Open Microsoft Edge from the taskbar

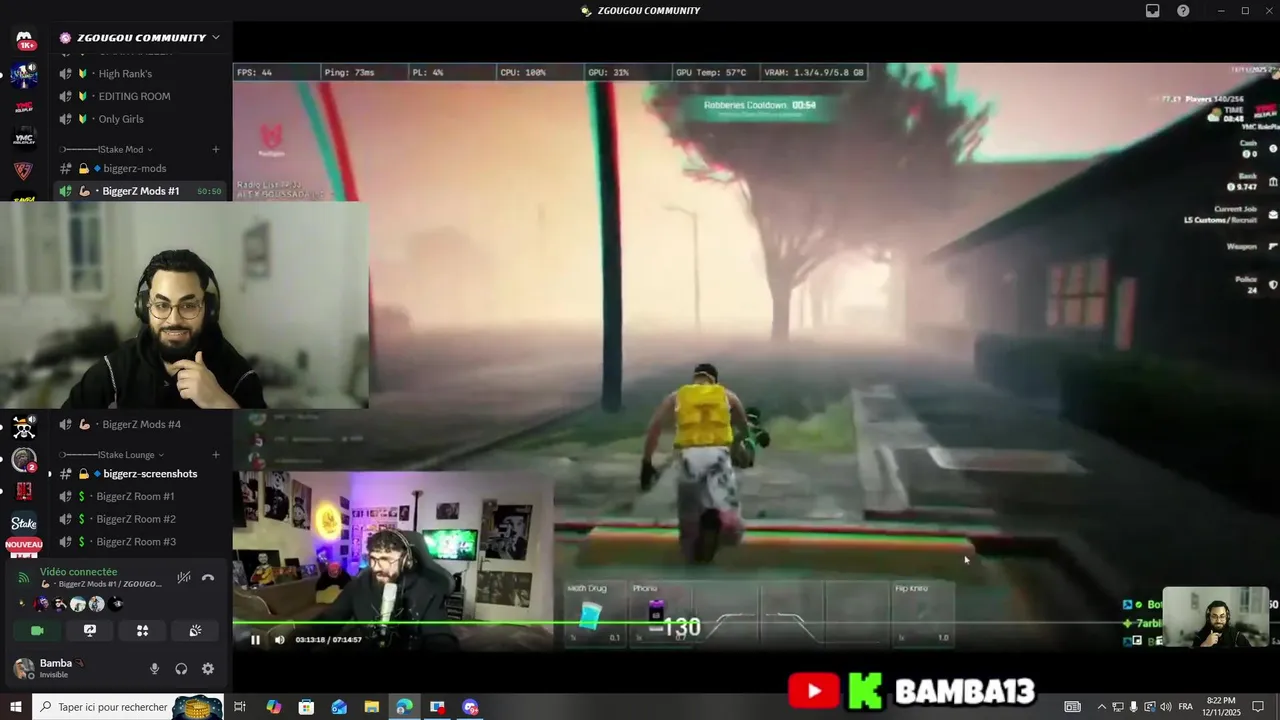(x=404, y=707)
